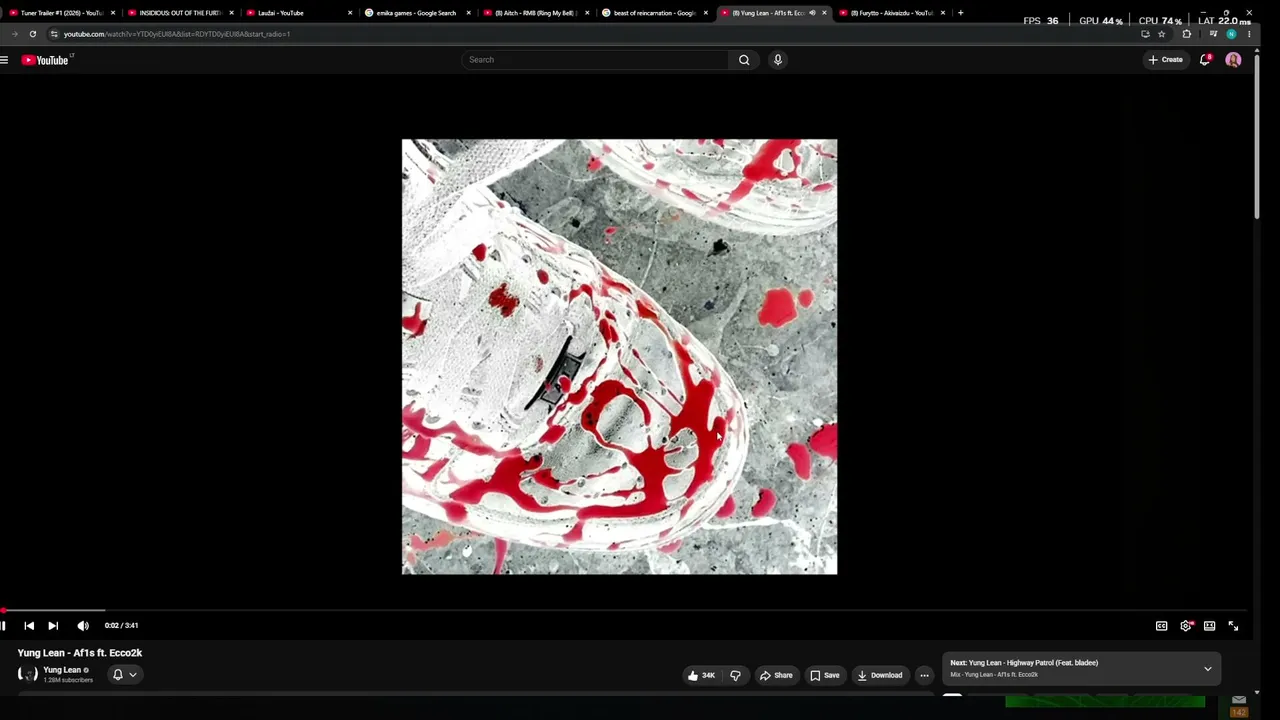Start voice search with the microphone
The image size is (1280, 720).
[x=778, y=60]
